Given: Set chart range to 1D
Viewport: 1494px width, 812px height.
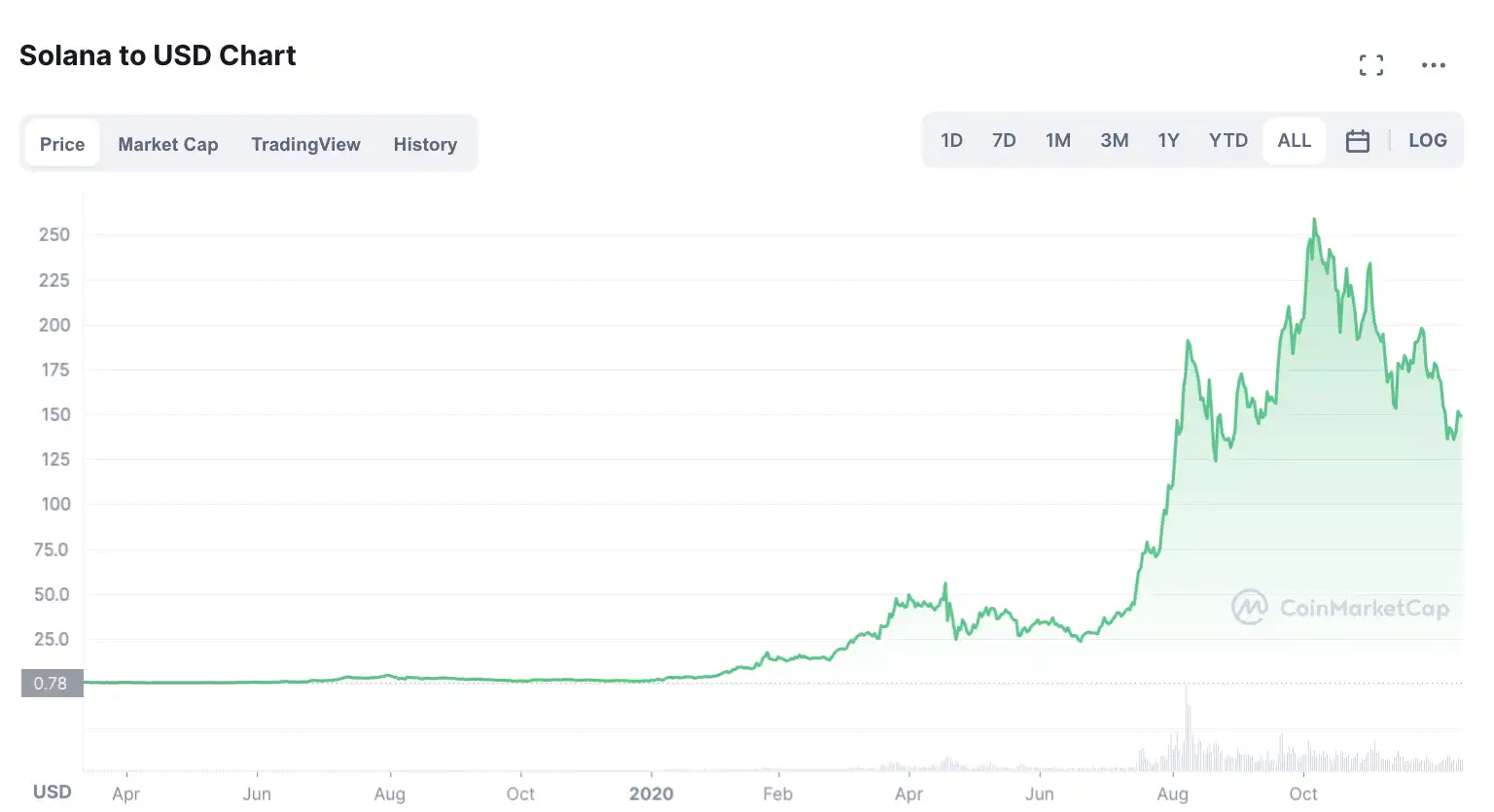Looking at the screenshot, I should coord(951,141).
